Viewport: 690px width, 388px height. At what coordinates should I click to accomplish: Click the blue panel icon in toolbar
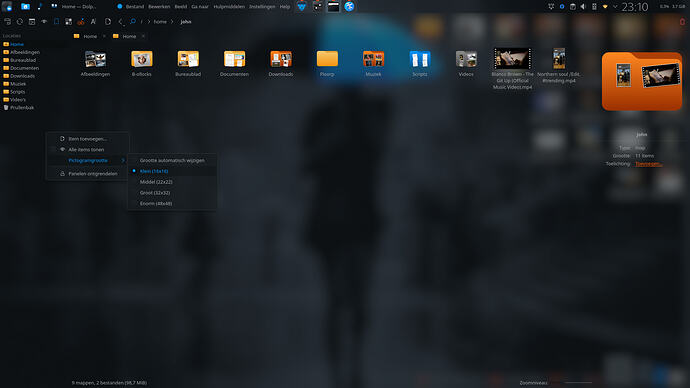pyautogui.click(x=56, y=21)
